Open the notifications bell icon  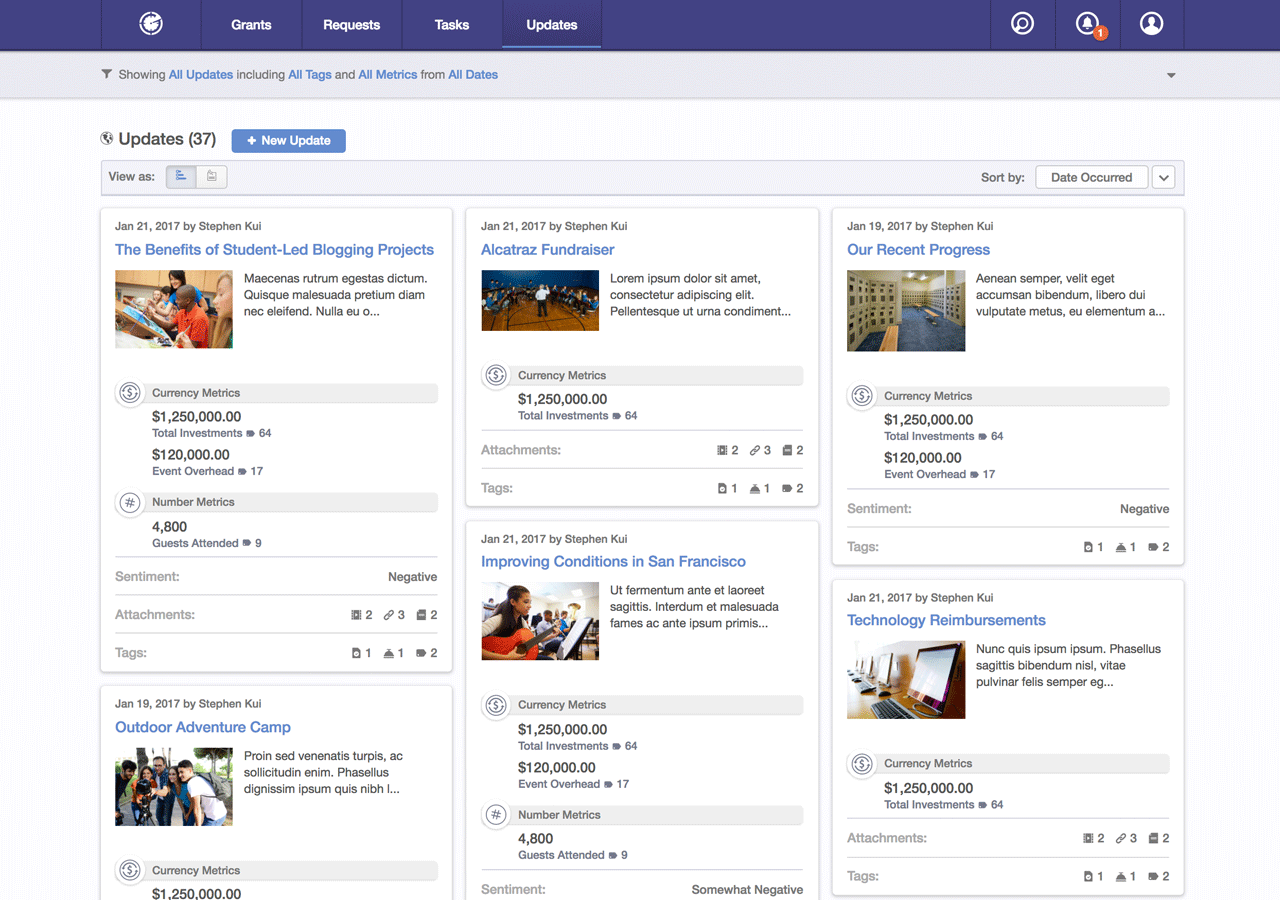point(1087,24)
